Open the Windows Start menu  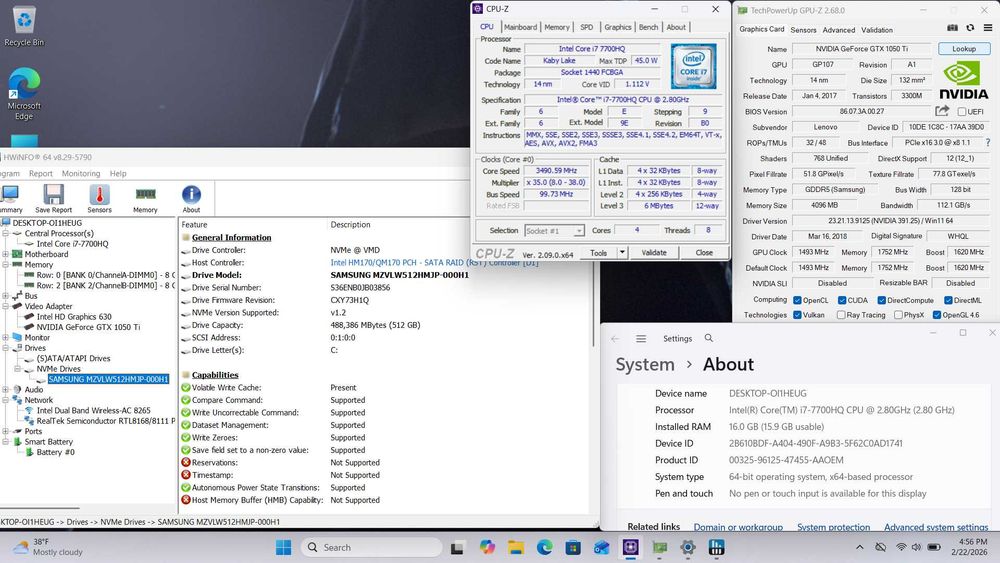pyautogui.click(x=284, y=547)
